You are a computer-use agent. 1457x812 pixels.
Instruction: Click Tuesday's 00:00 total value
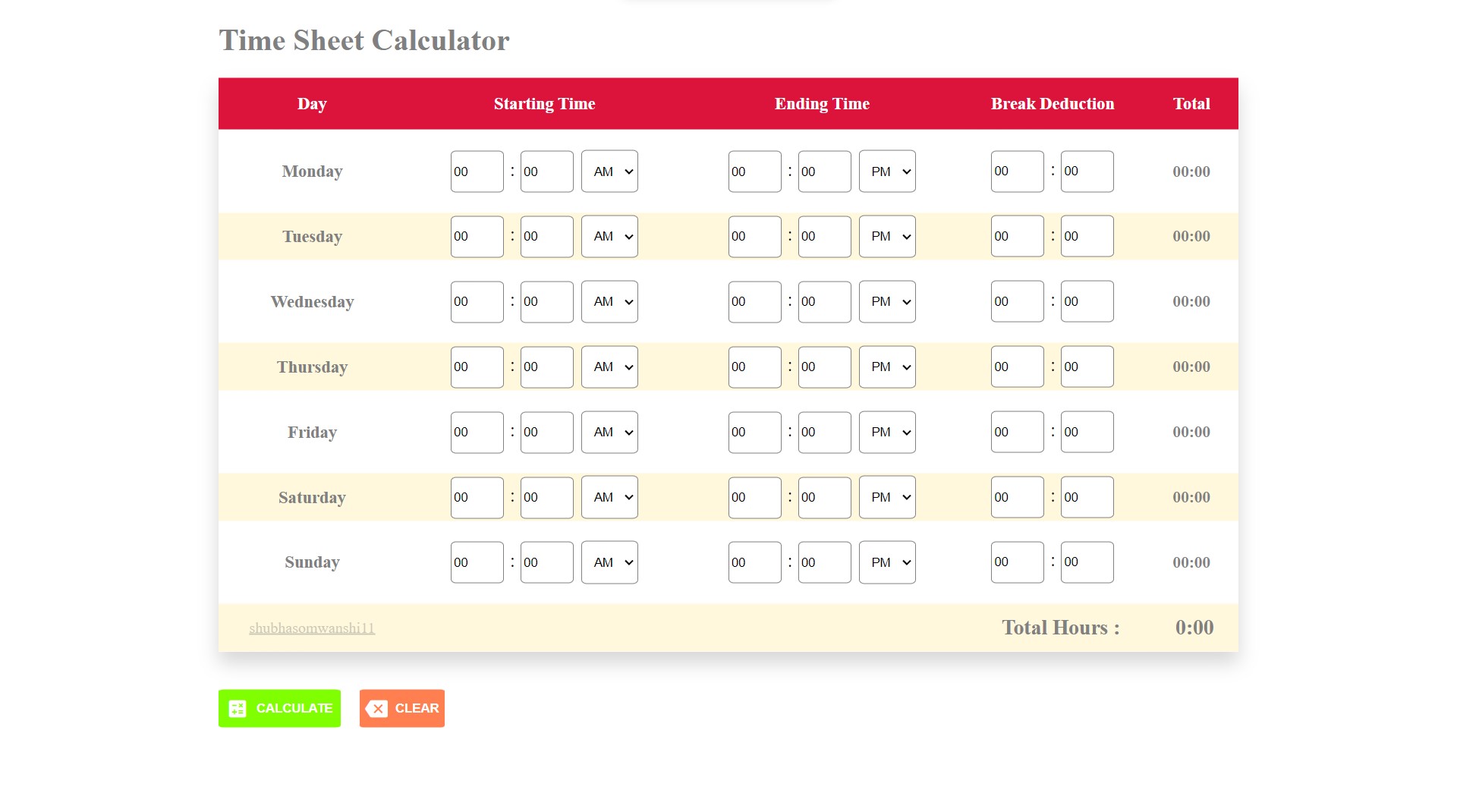1191,236
